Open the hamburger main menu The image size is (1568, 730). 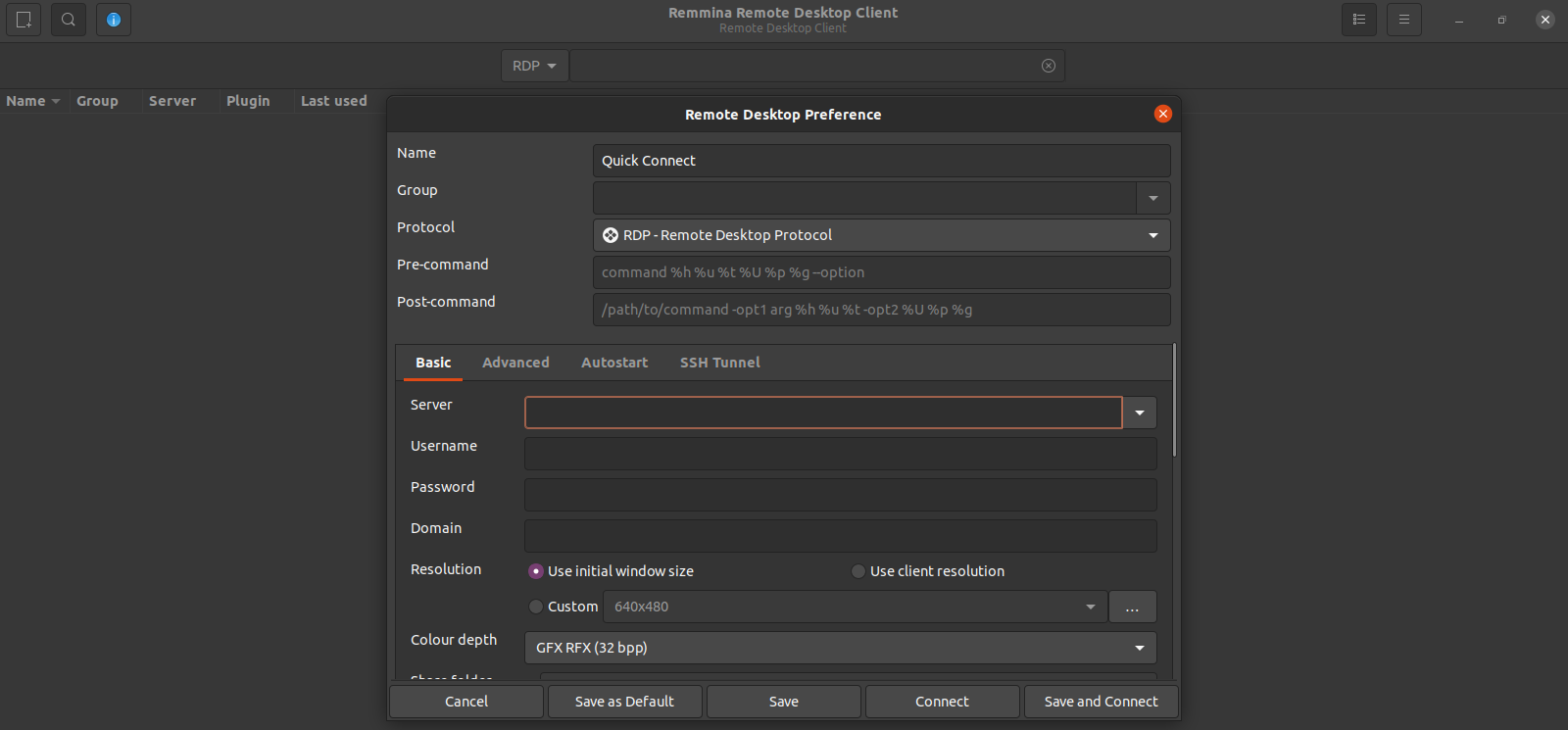click(x=1404, y=20)
